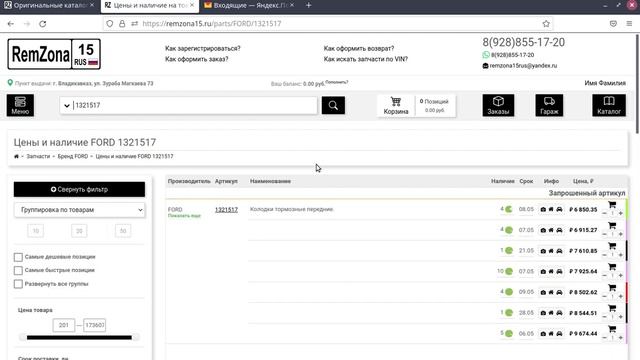
Task: Open the Гараж garage section
Action: pyautogui.click(x=549, y=105)
